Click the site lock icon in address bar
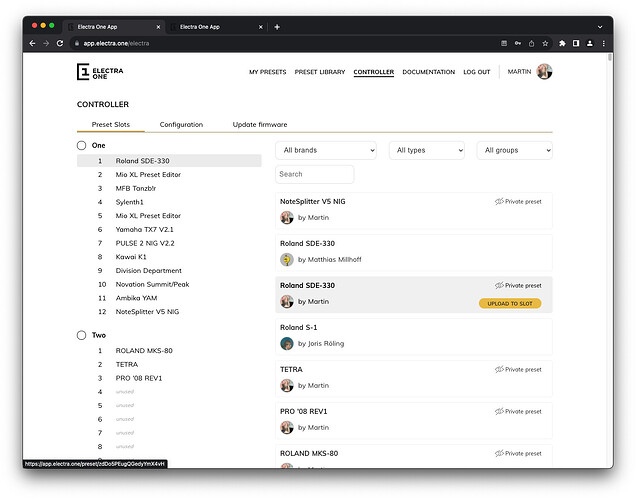The width and height of the screenshot is (637, 500). (x=77, y=43)
